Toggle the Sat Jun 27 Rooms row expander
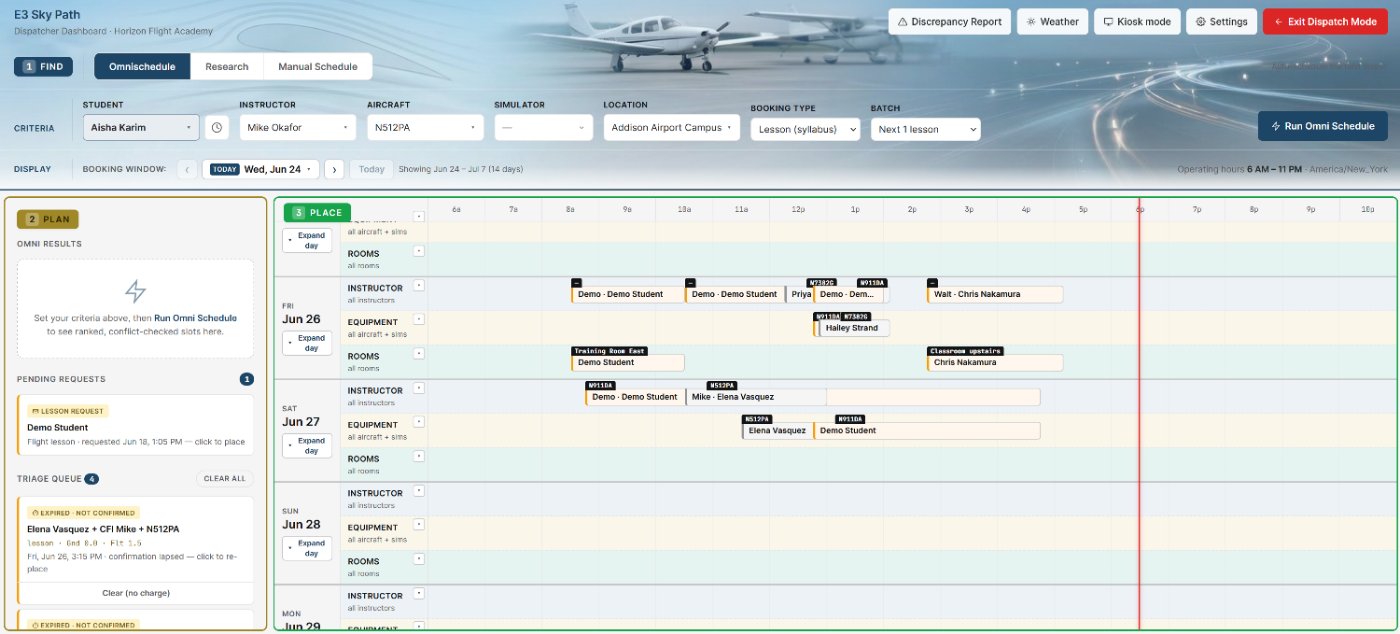The width and height of the screenshot is (1400, 634). 420,456
